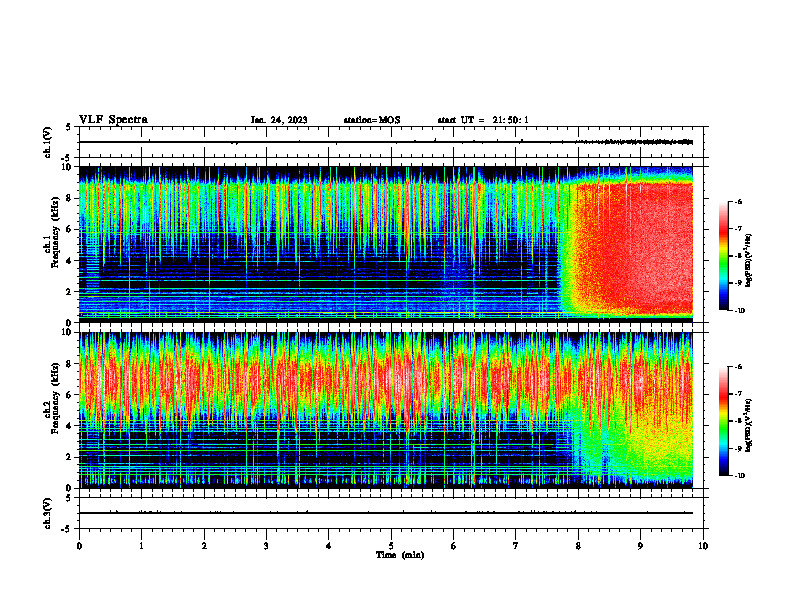Click the ch.2 colorbar log(PSD) unit label
Screen dimensions: 792x612
749,425
